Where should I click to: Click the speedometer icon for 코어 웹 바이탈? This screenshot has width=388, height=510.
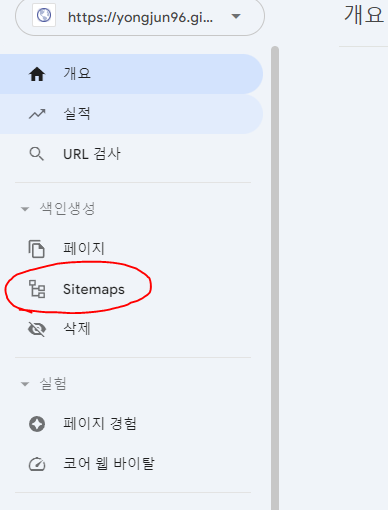coord(37,464)
